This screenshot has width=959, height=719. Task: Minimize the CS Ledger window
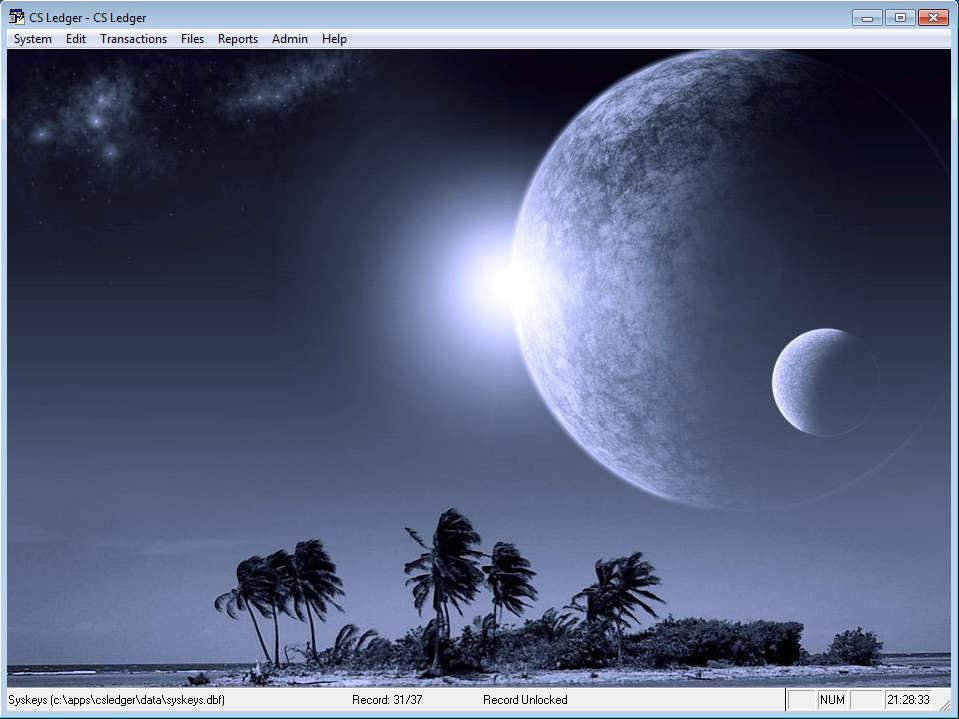[867, 18]
